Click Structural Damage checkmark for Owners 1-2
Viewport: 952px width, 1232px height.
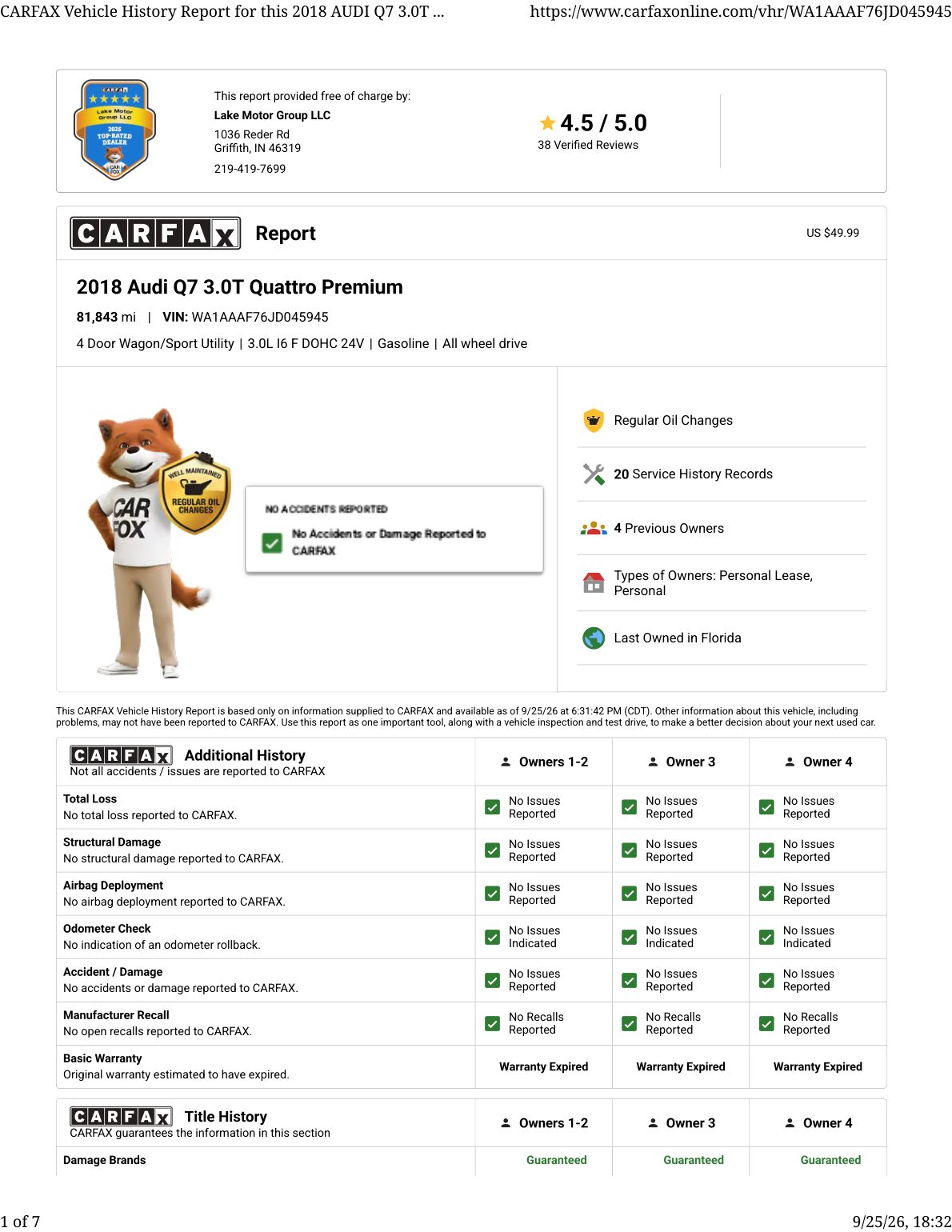click(x=493, y=850)
